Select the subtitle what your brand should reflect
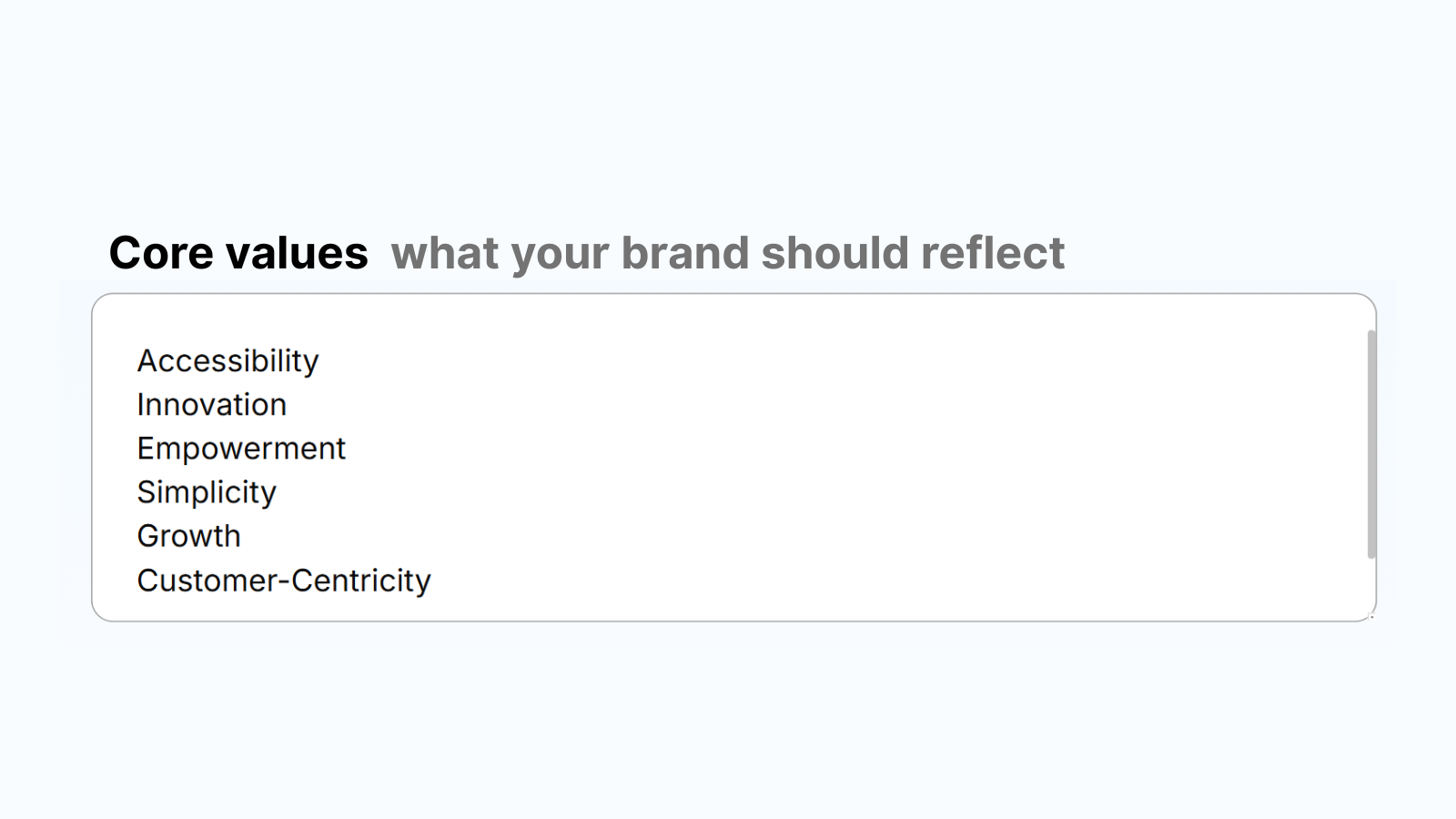Viewport: 1456px width, 819px height. 728,253
